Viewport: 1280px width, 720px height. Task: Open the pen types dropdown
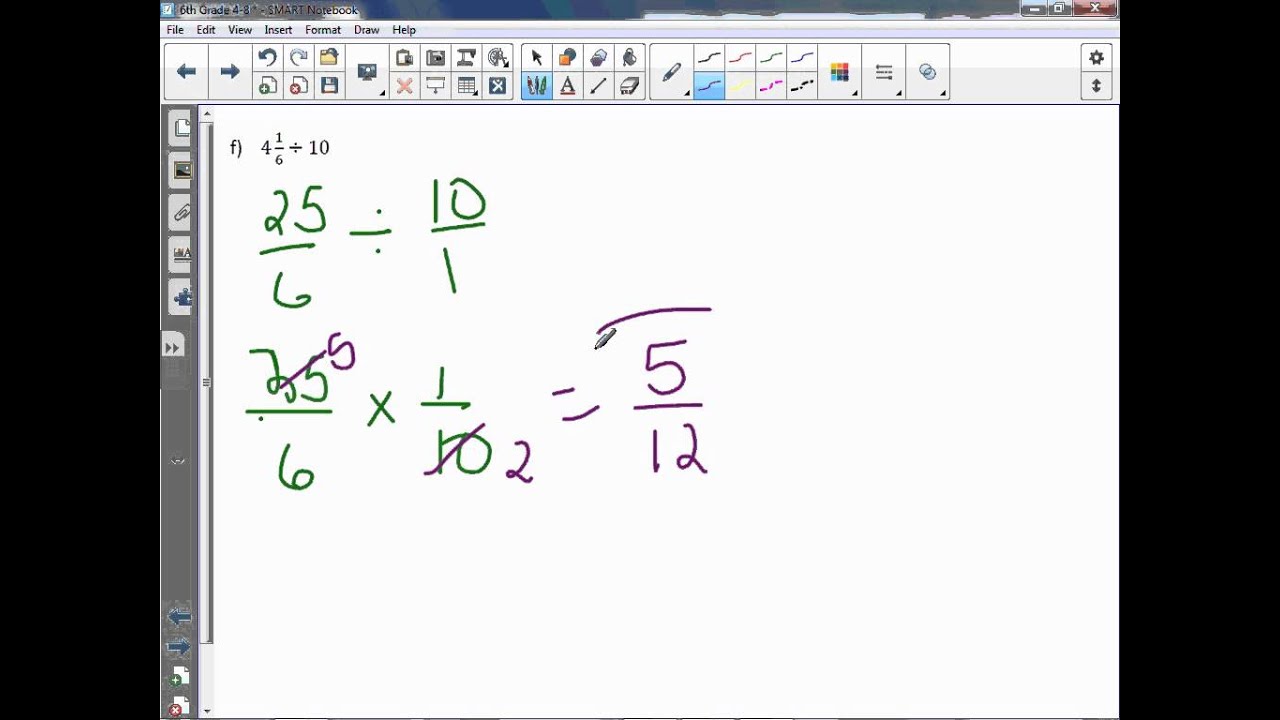pyautogui.click(x=672, y=72)
